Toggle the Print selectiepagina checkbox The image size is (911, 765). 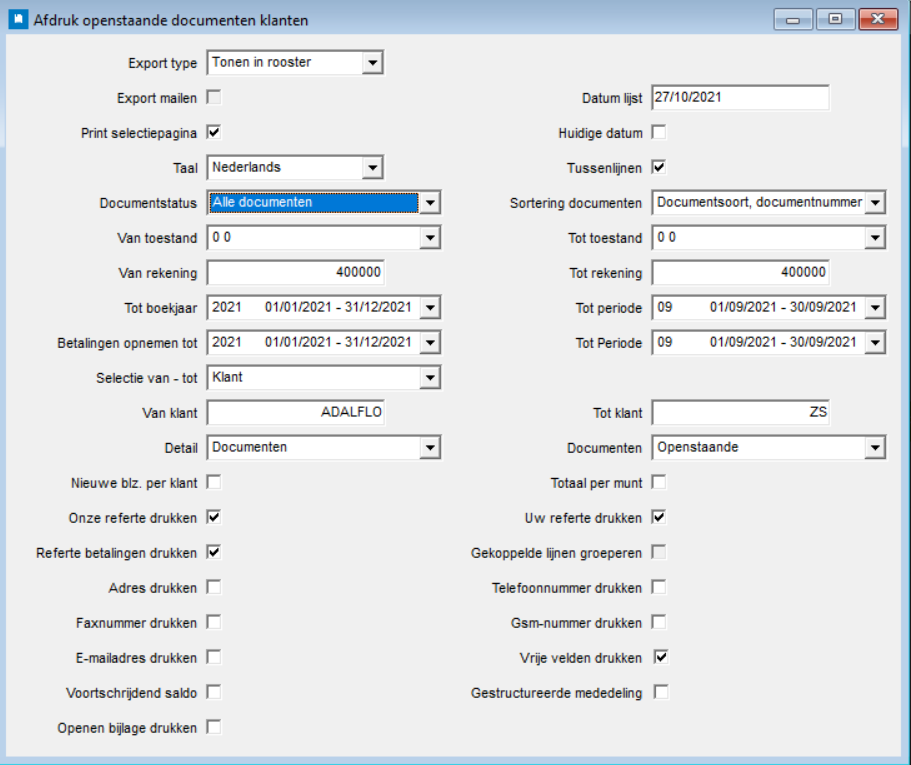214,132
